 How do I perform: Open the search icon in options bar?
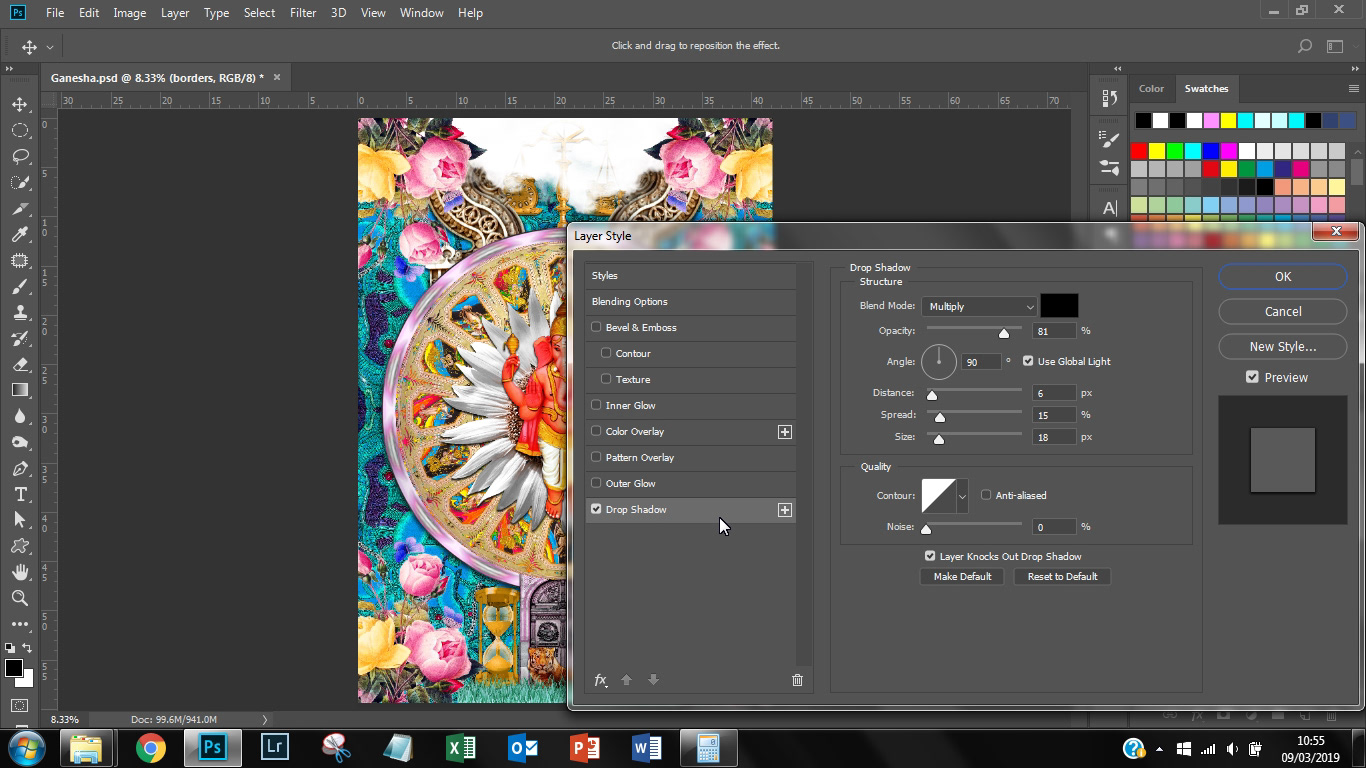pos(1304,46)
